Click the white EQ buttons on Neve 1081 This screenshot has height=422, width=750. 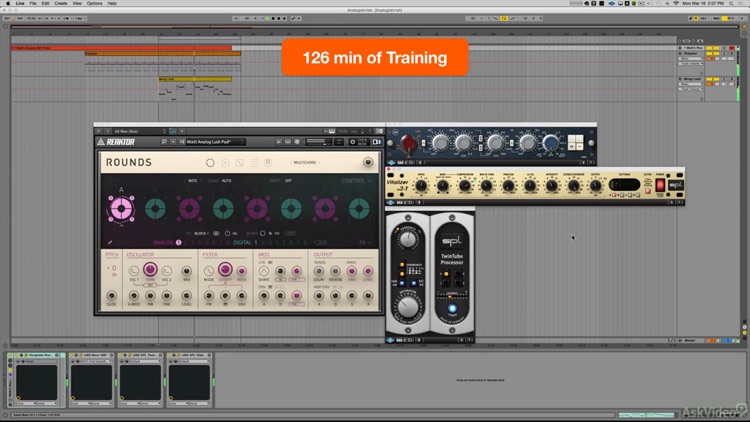pyautogui.click(x=575, y=143)
